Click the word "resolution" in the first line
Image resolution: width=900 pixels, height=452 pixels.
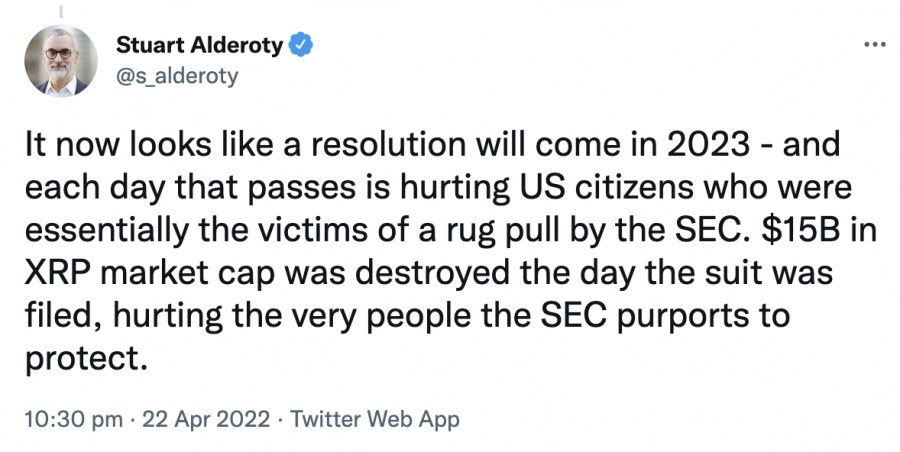pos(383,144)
